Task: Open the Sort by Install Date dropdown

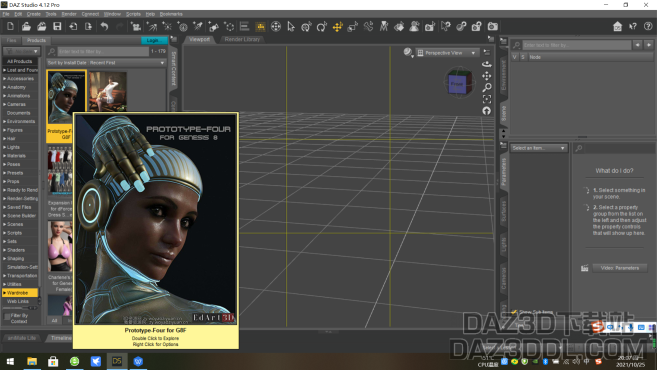Action: coord(106,63)
